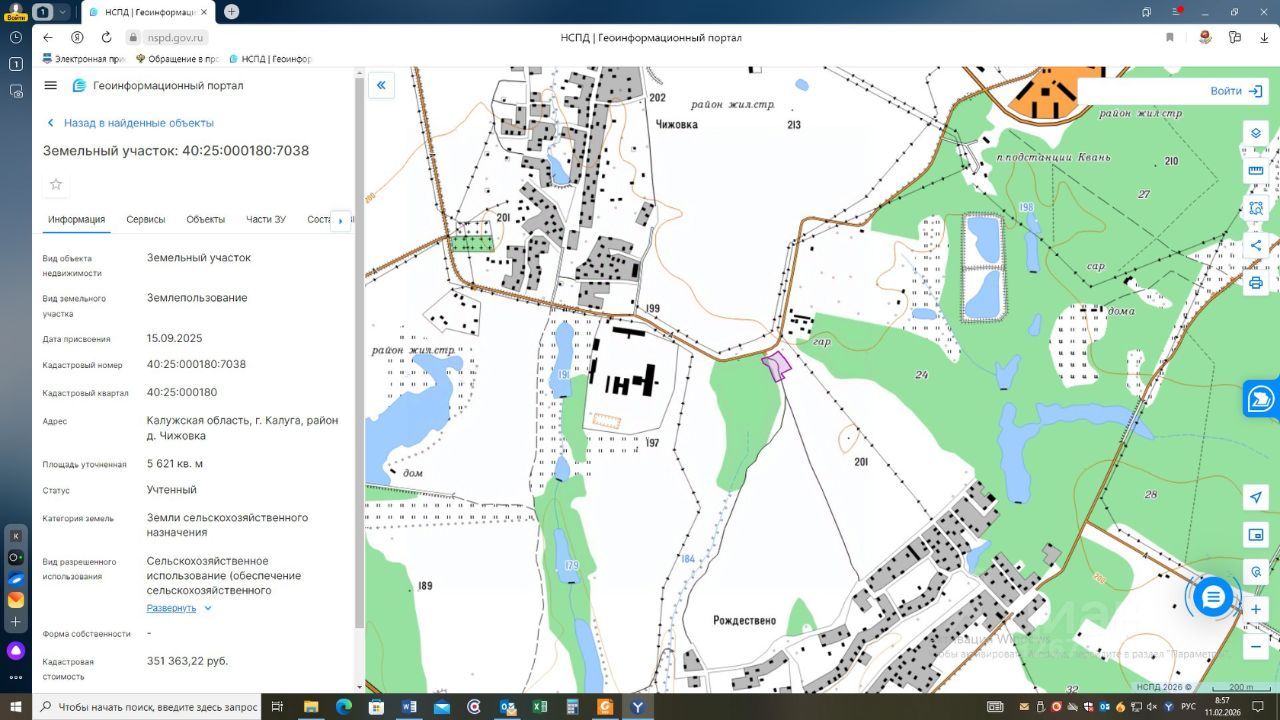This screenshot has height=720, width=1280.
Task: Open a new browser tab
Action: (x=231, y=12)
